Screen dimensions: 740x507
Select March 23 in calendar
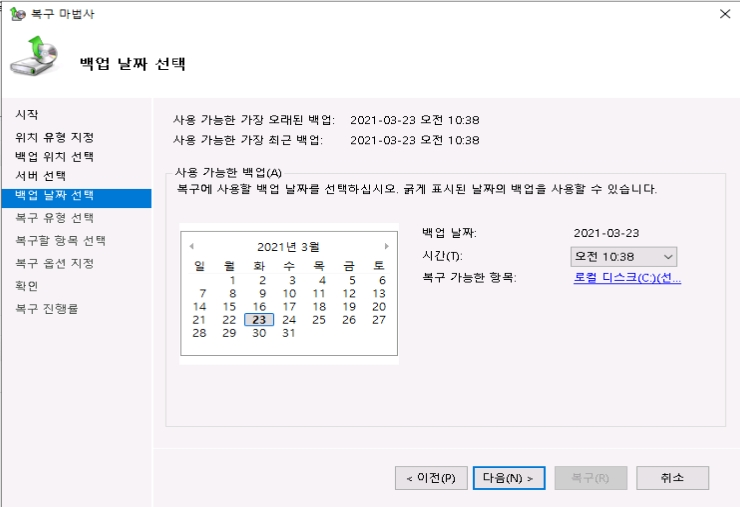coord(259,320)
